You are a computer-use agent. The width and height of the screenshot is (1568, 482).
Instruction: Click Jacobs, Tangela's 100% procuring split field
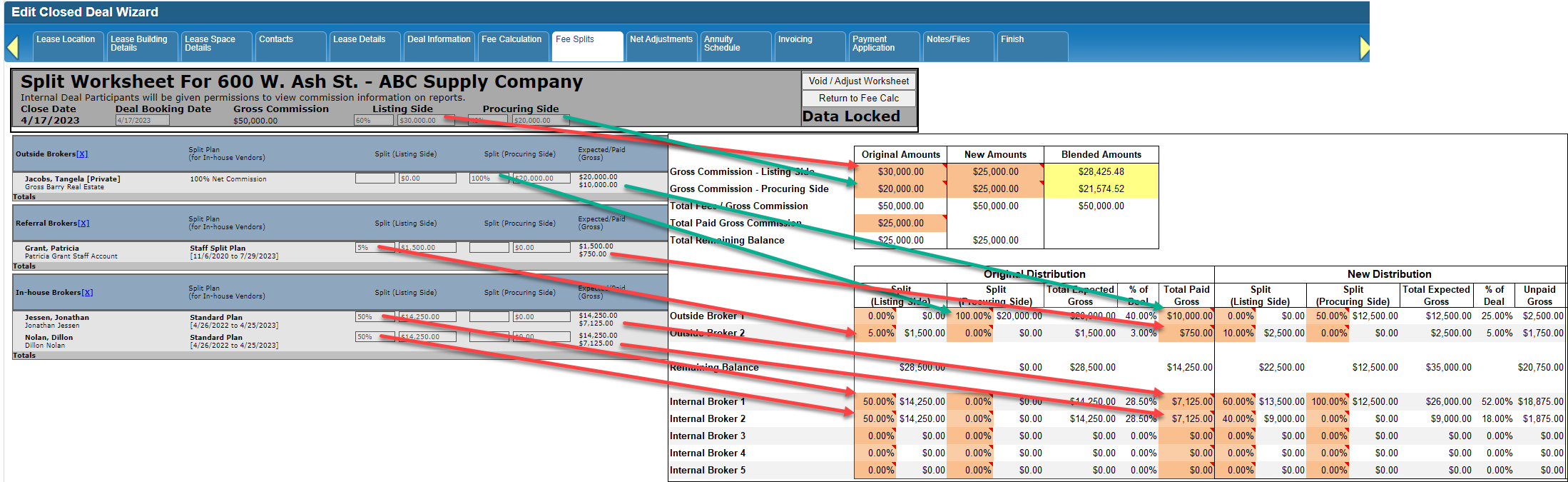489,179
